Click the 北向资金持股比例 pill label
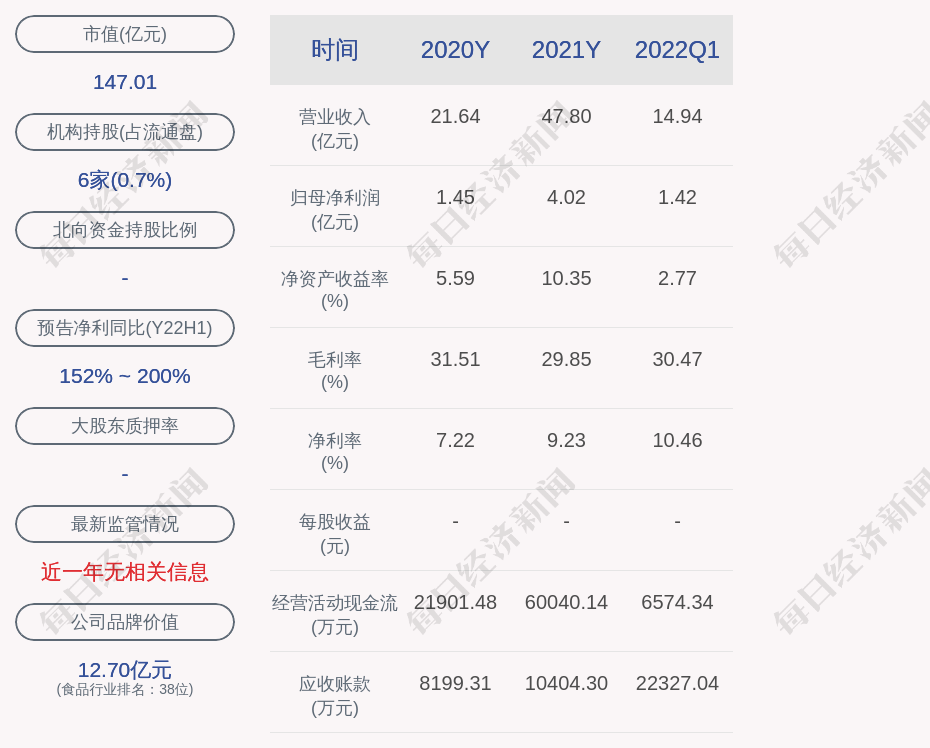The height and width of the screenshot is (748, 930). click(x=125, y=230)
